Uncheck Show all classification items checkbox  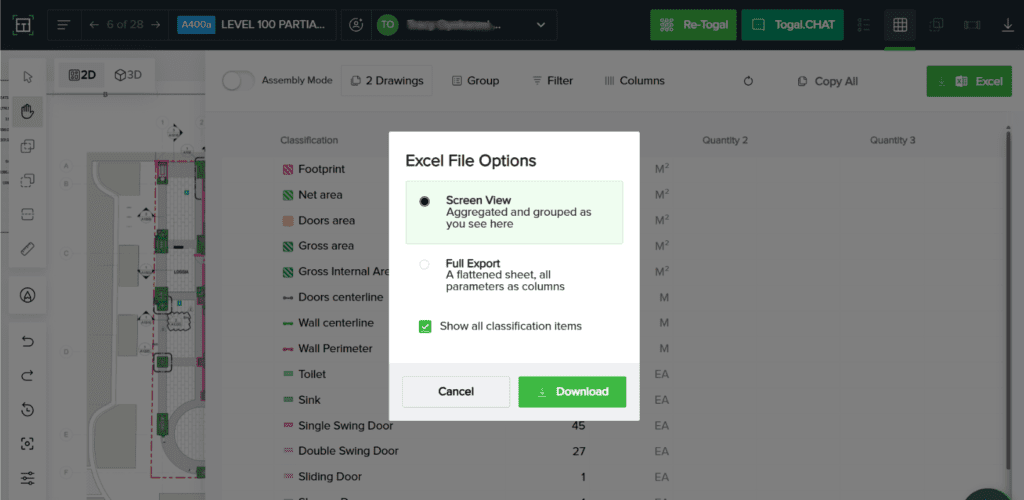pyautogui.click(x=425, y=326)
